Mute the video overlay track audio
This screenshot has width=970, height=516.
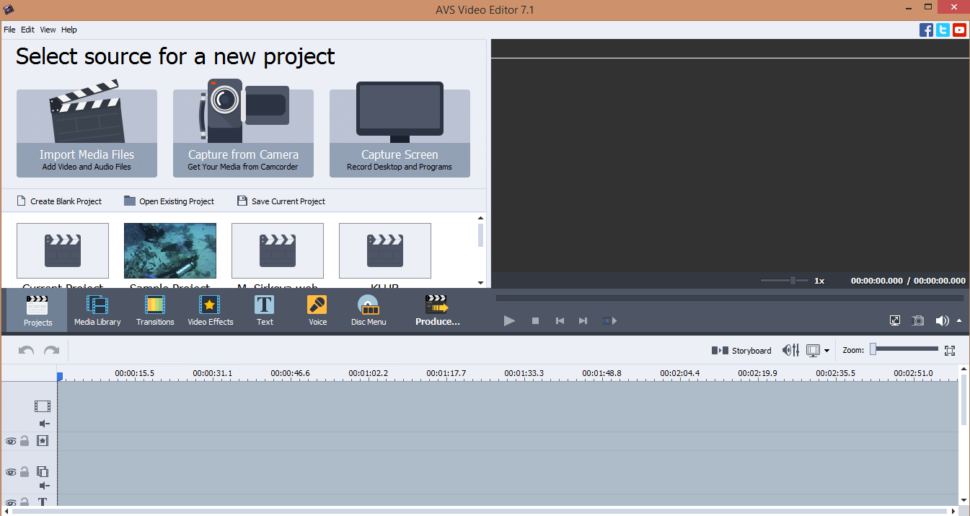coord(44,486)
